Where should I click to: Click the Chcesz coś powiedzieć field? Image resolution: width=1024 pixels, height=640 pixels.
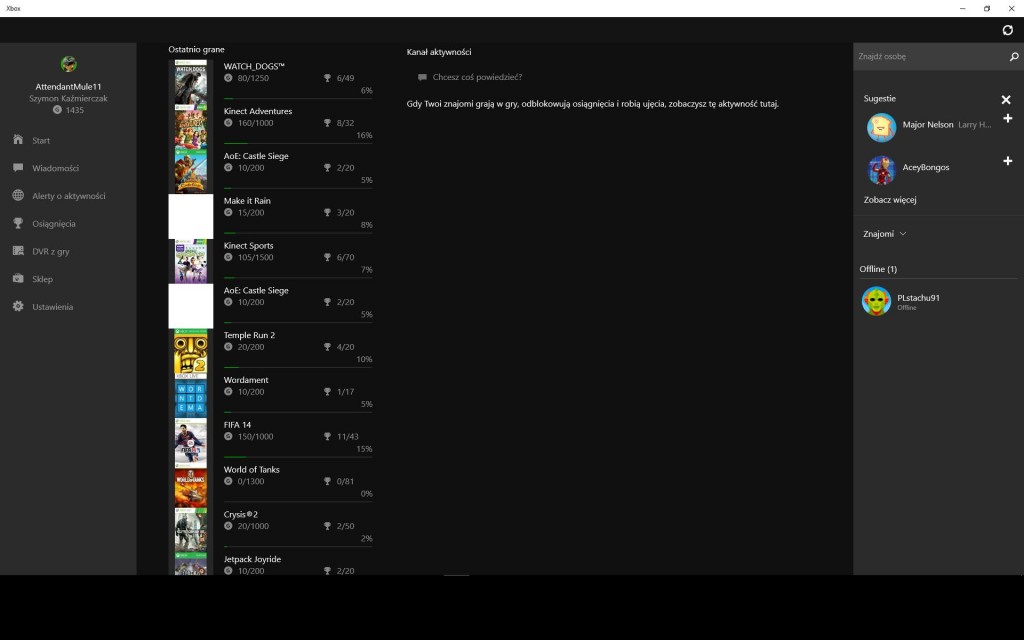[x=477, y=77]
